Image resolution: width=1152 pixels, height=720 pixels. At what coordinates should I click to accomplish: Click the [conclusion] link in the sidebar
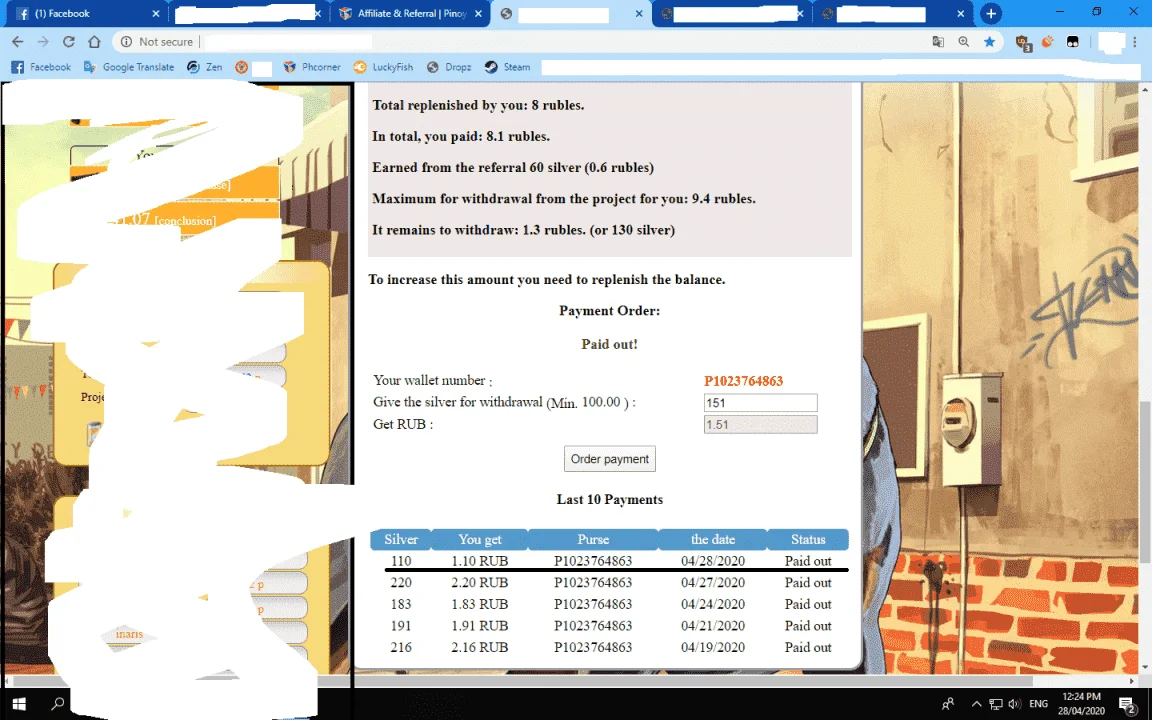point(185,221)
